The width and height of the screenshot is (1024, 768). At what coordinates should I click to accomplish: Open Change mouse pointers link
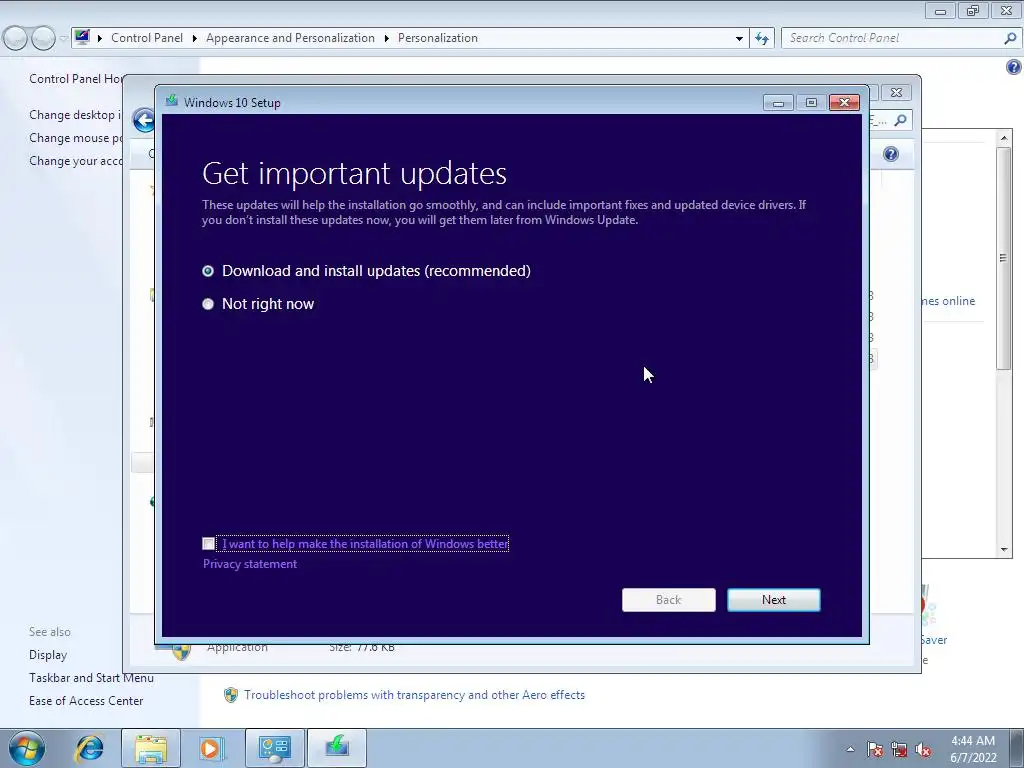coord(76,138)
